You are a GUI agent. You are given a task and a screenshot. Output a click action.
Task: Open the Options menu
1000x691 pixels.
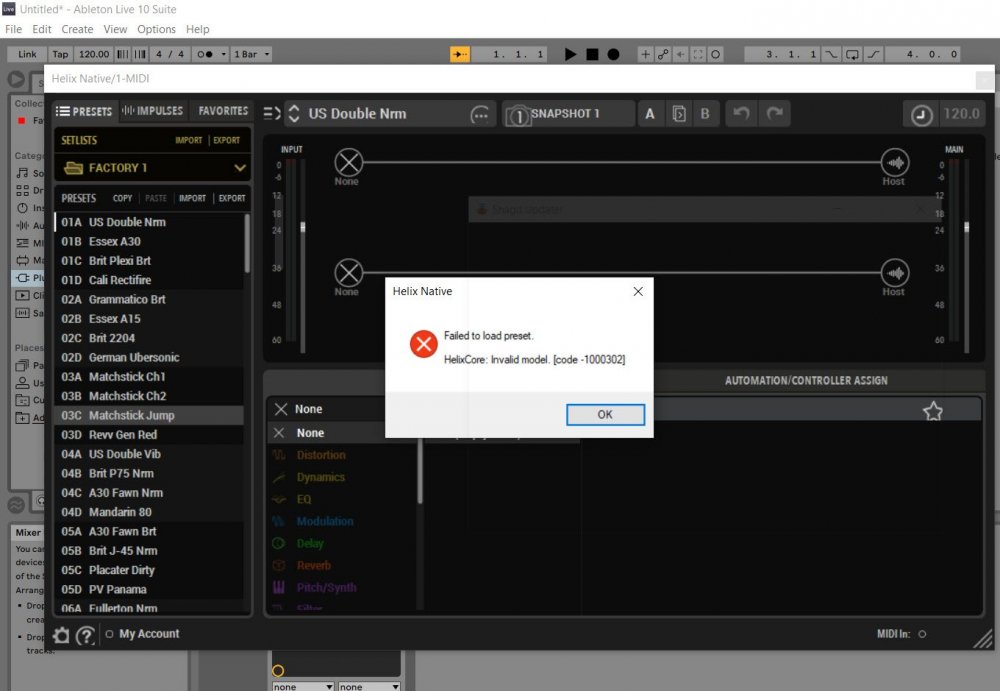(x=156, y=29)
